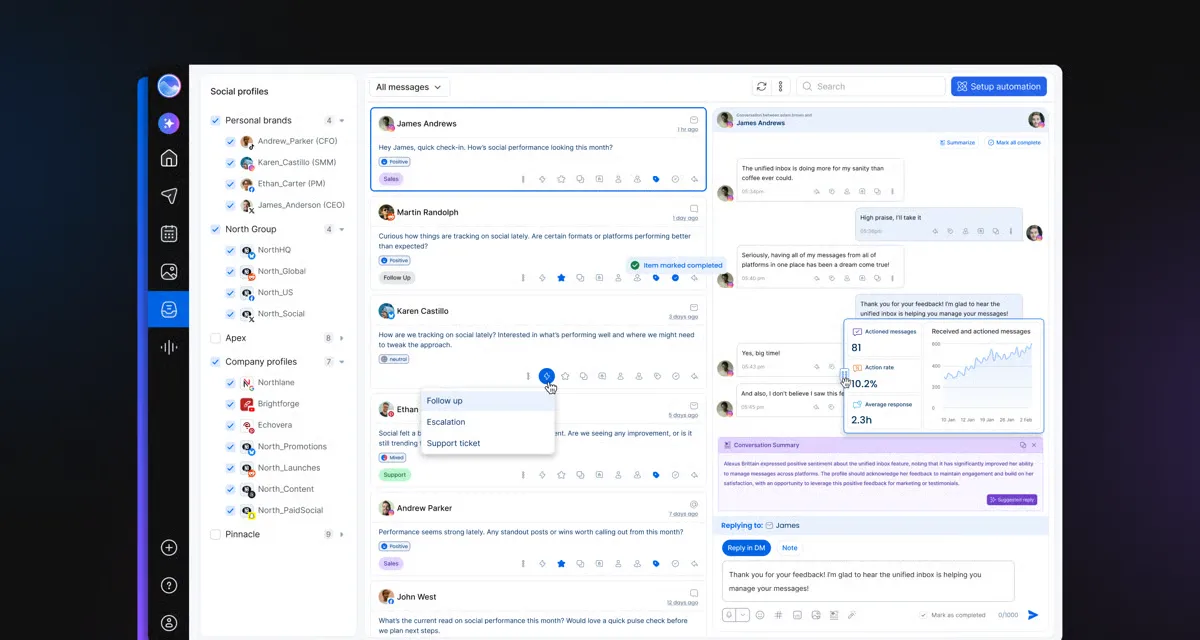
Task: Go to Home from the left sidebar
Action: tap(169, 158)
